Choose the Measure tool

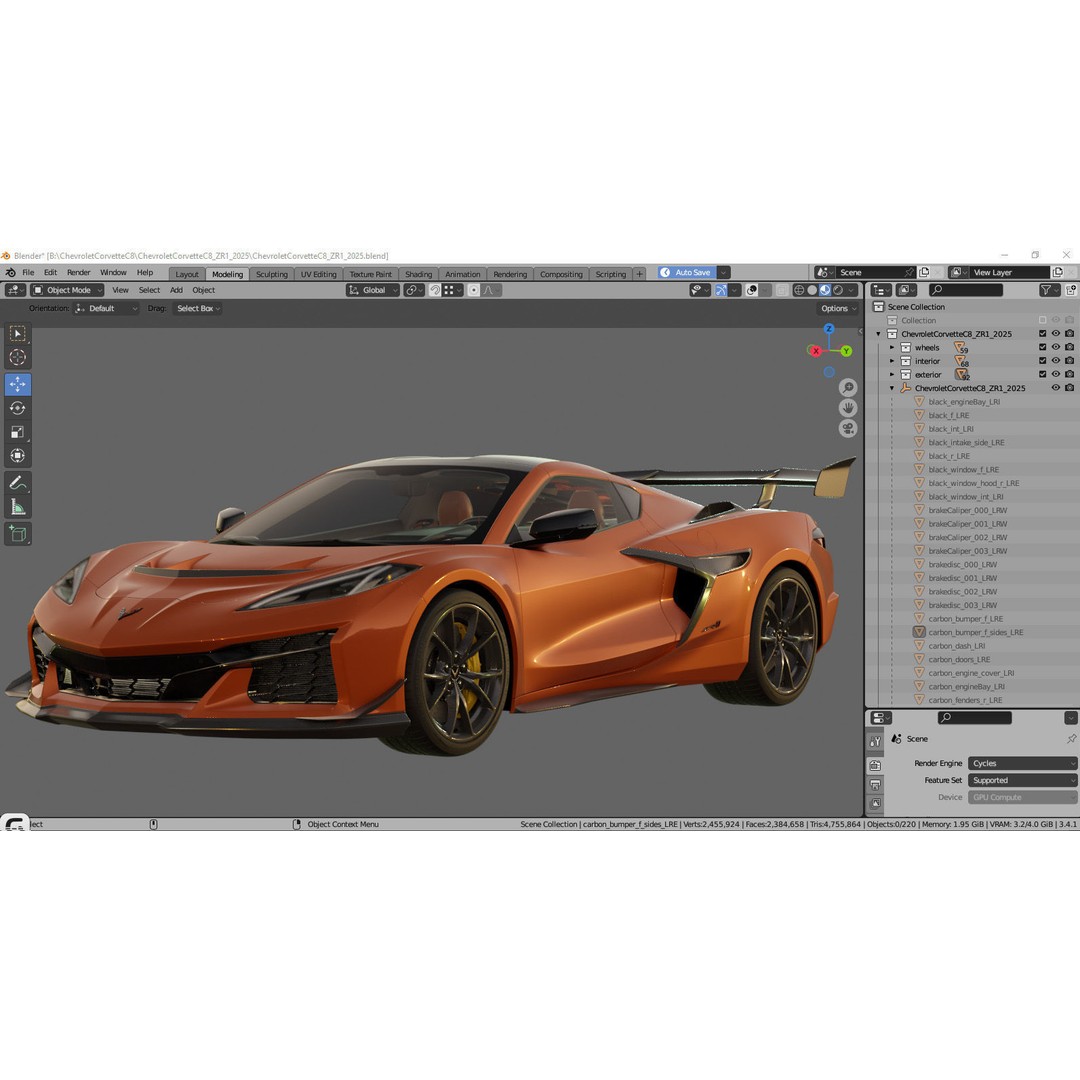[18, 508]
